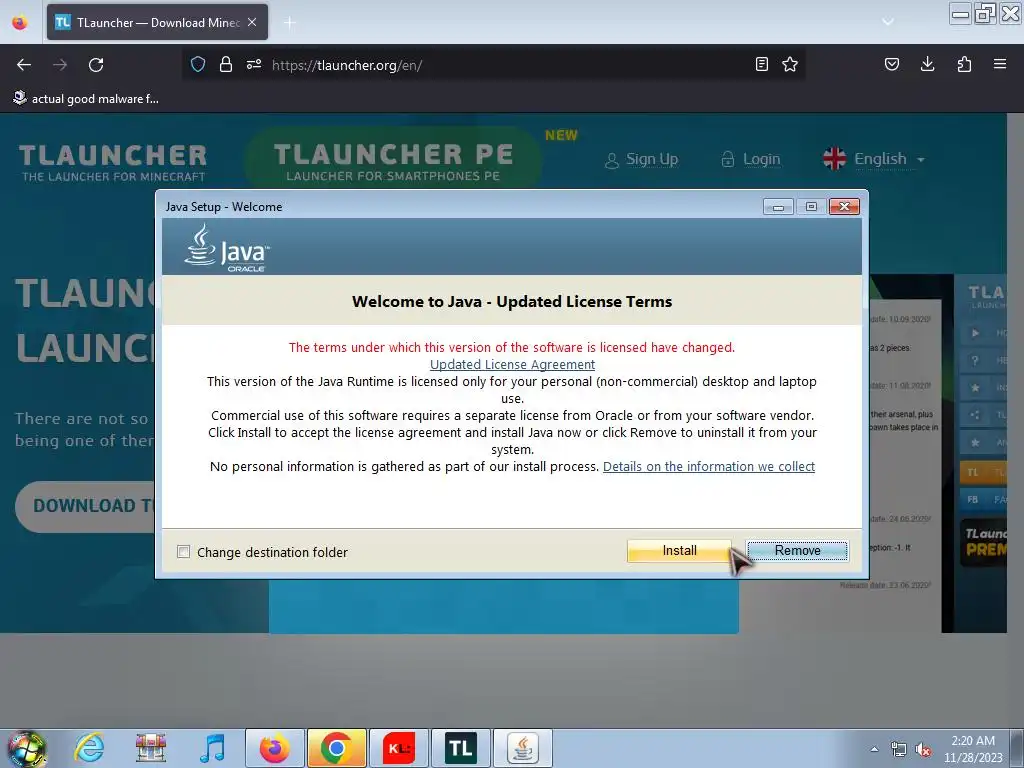Open the 'actual good malware f...' bookmark
The height and width of the screenshot is (768, 1024).
point(86,99)
